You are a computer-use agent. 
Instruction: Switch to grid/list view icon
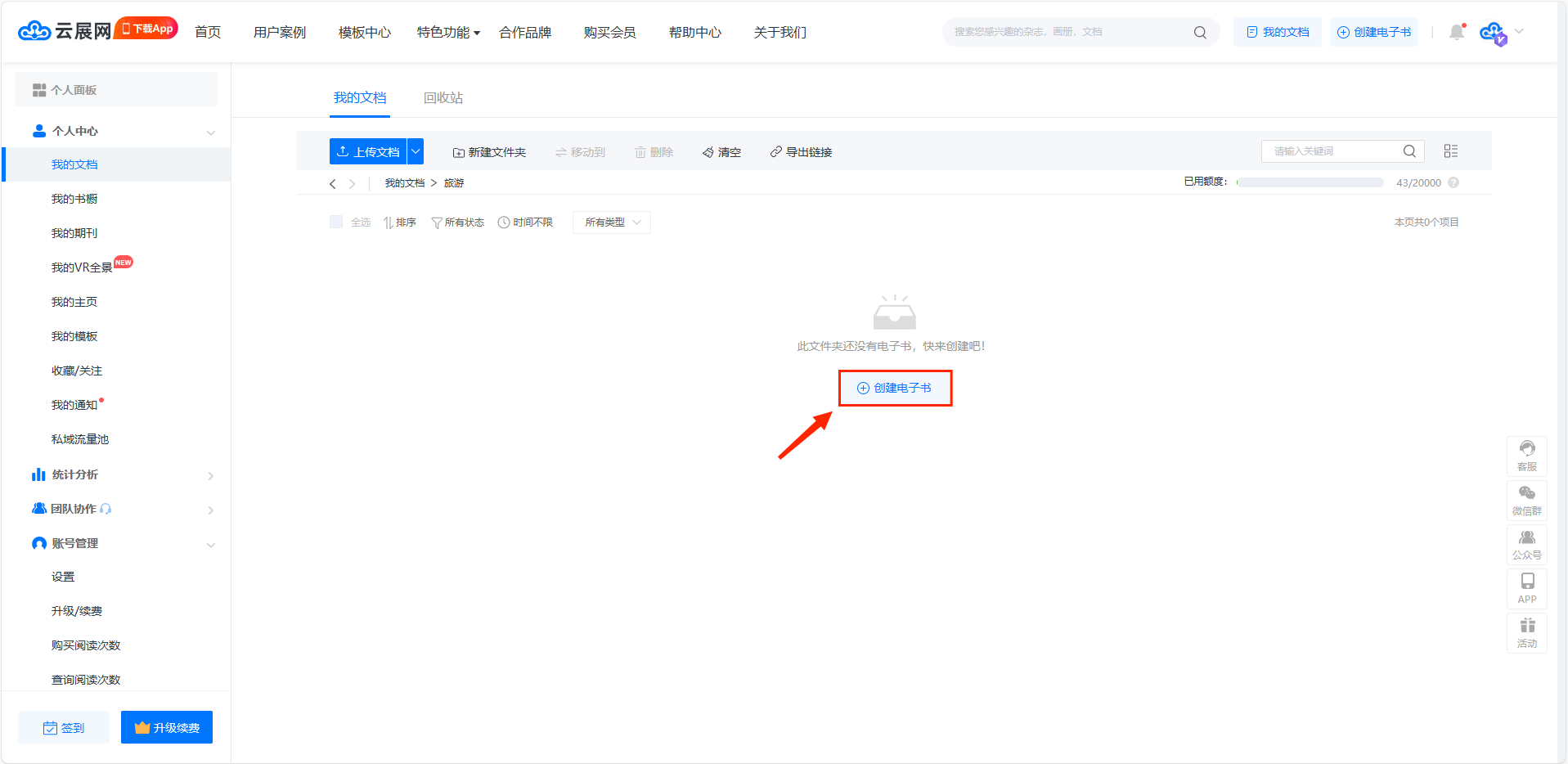tap(1450, 151)
